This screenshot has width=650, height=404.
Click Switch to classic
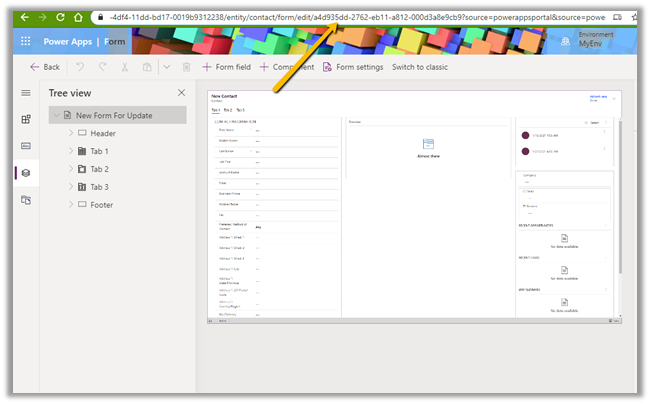[419, 67]
